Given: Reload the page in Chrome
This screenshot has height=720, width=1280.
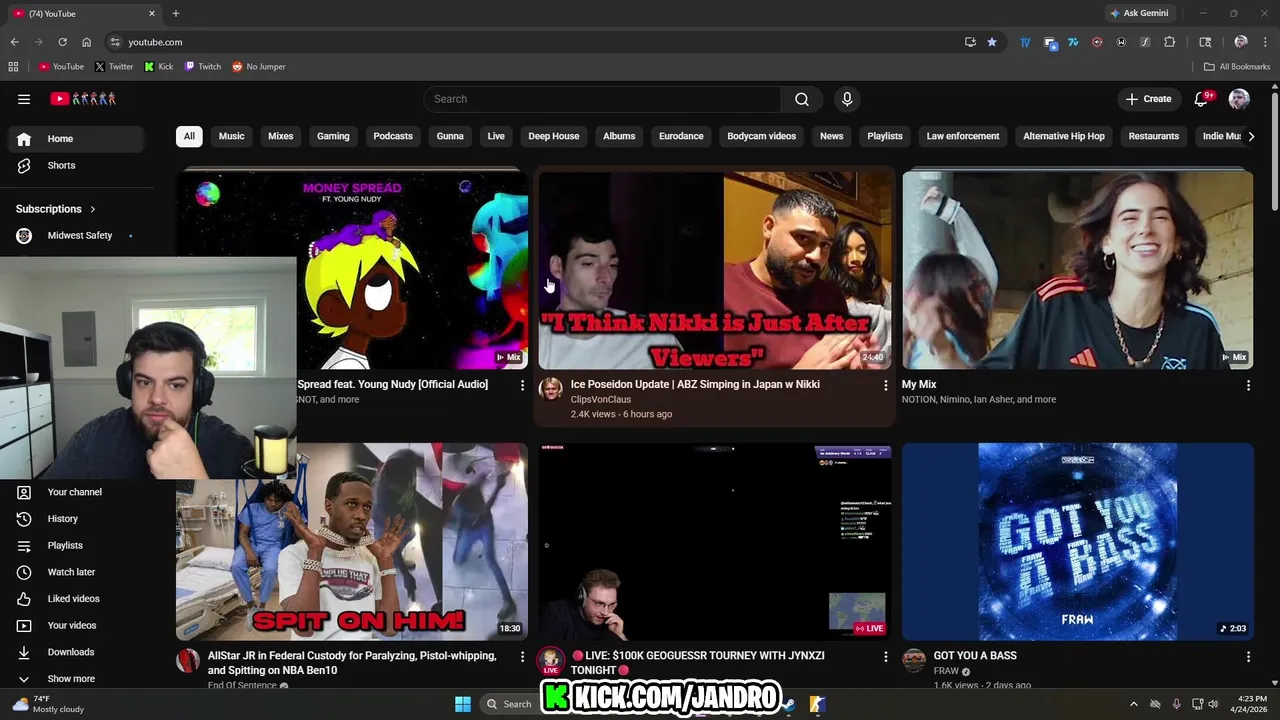Looking at the screenshot, I should pos(62,42).
